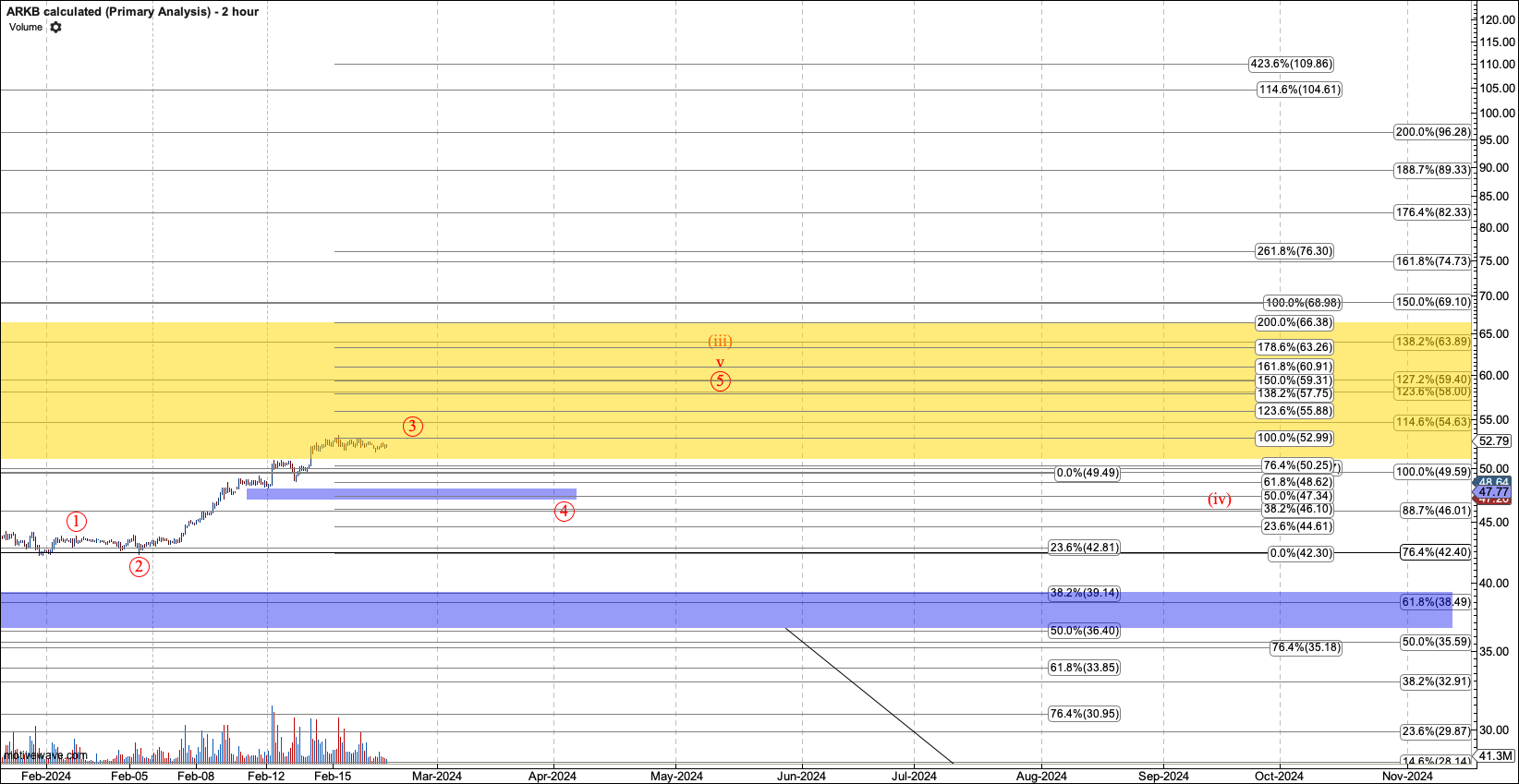1519x784 pixels.
Task: Click the 423.6%(109.86) Fibonacci label
Action: [x=1291, y=65]
